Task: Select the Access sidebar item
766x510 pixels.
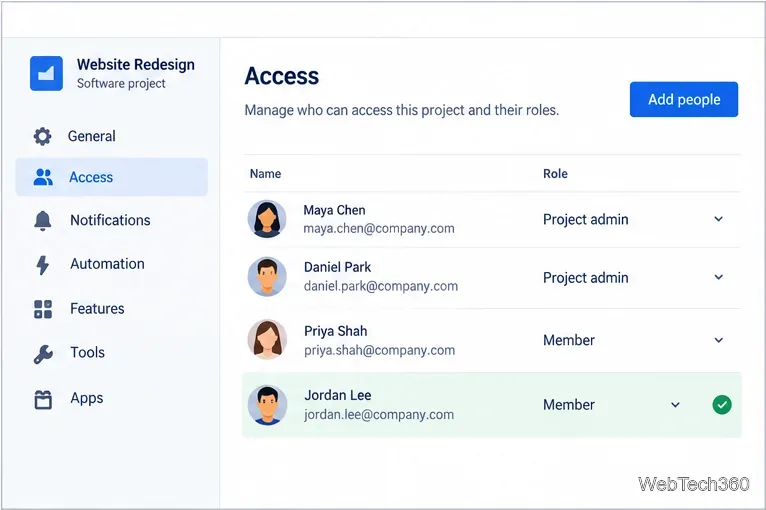Action: (111, 177)
